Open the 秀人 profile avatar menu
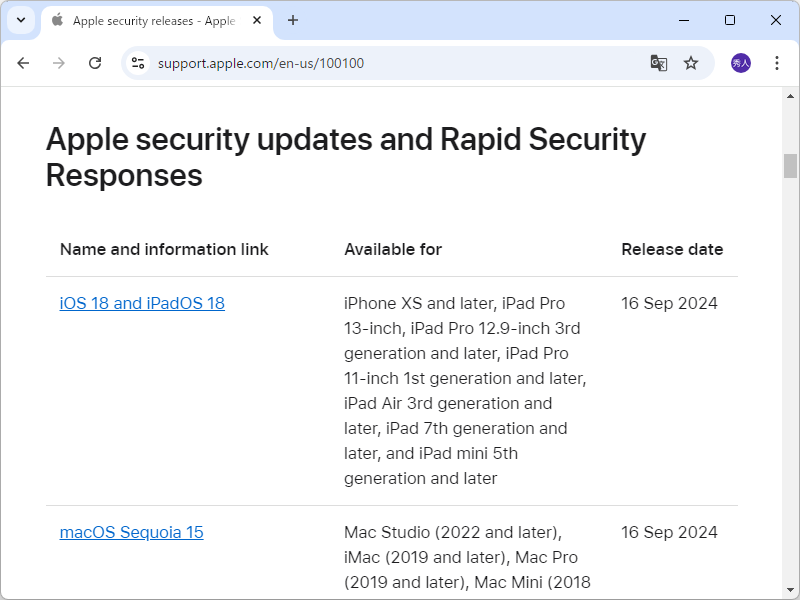The height and width of the screenshot is (600, 800). click(739, 63)
